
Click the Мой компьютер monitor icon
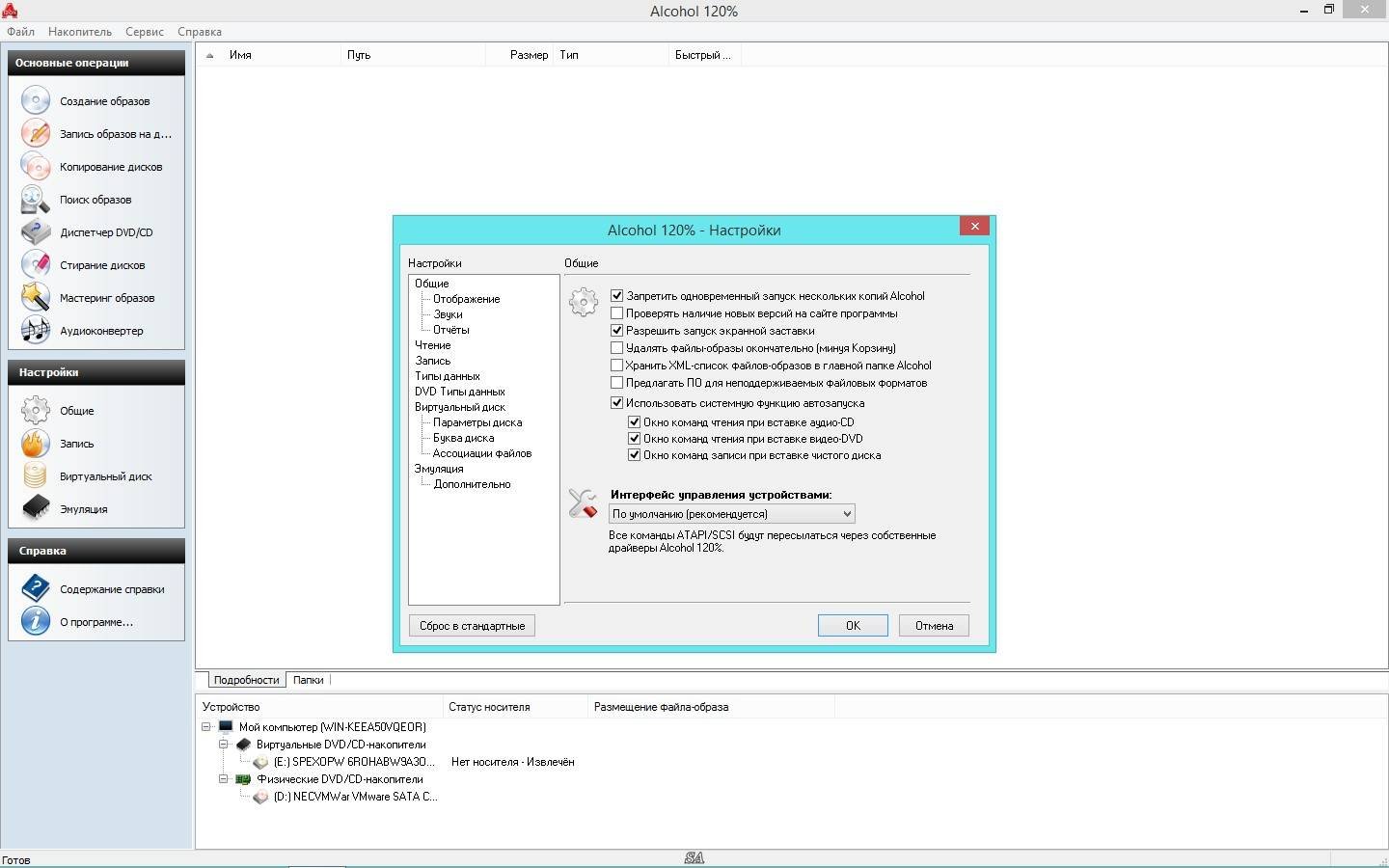click(x=226, y=727)
